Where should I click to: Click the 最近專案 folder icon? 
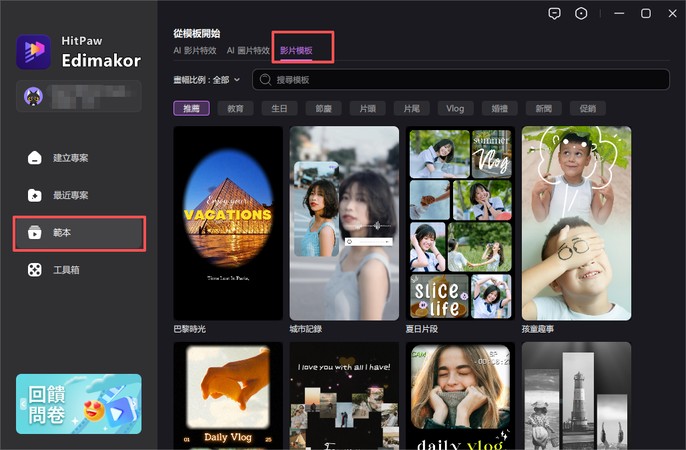[x=35, y=195]
